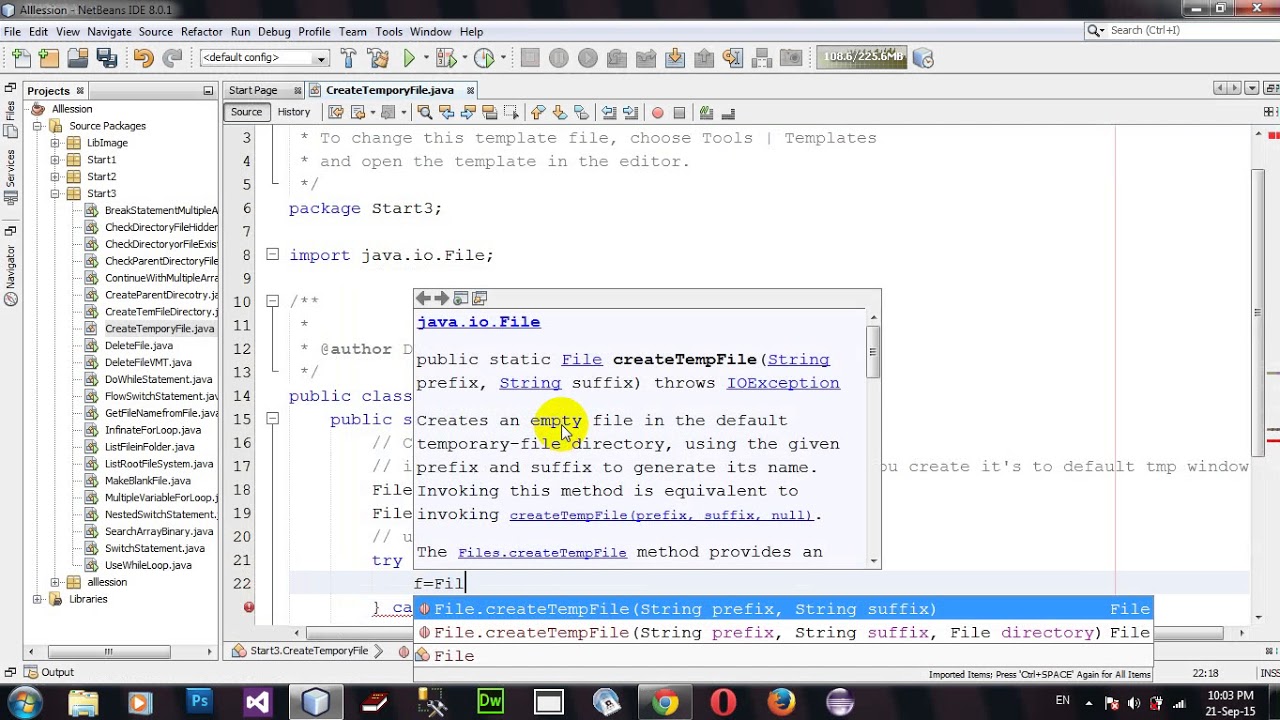Click the New File toolbar icon
This screenshot has height=720, width=1280.
[21, 58]
